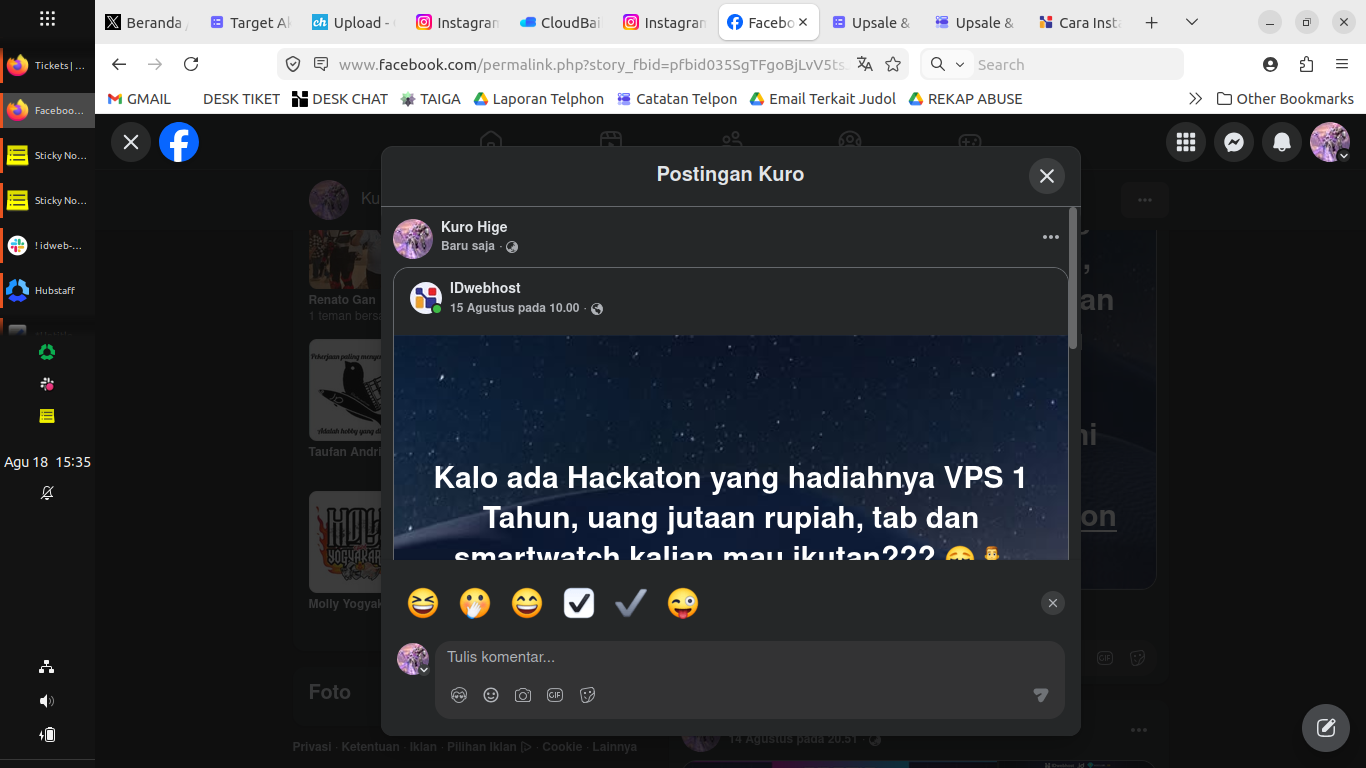Open the Facebook account profile menu

click(1330, 143)
